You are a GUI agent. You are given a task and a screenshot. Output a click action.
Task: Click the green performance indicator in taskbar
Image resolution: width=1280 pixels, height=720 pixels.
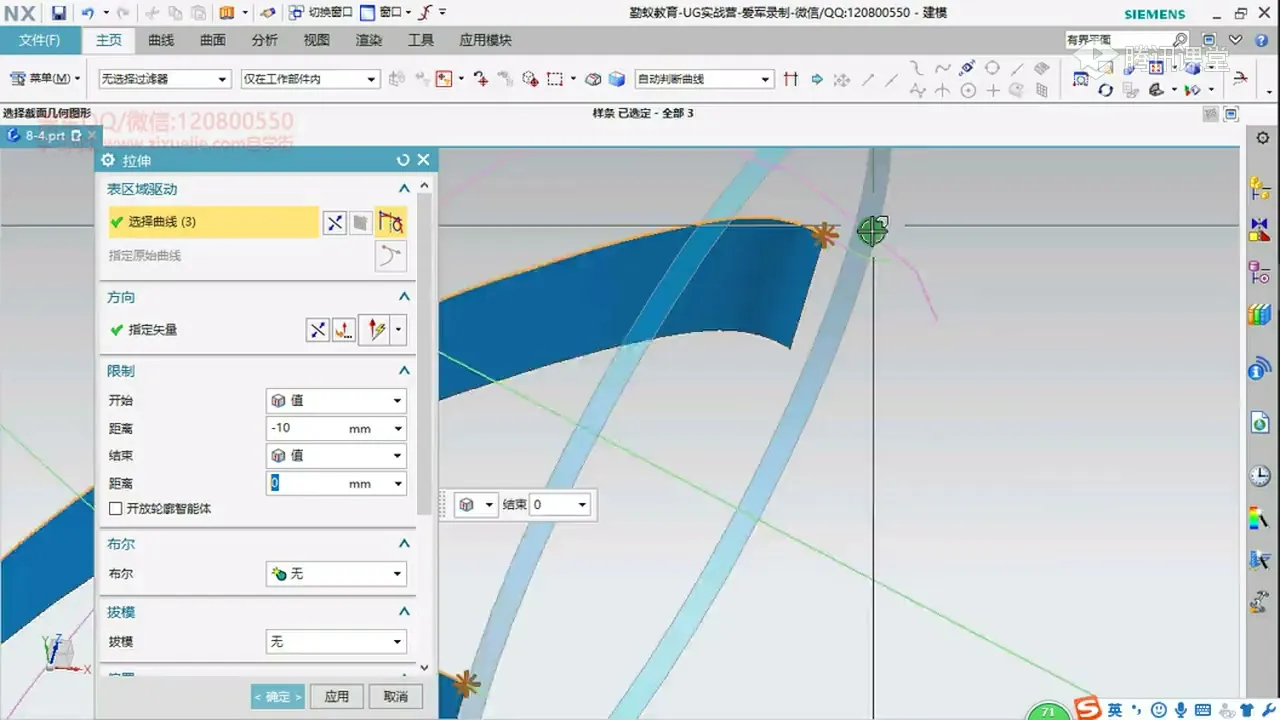point(1048,709)
